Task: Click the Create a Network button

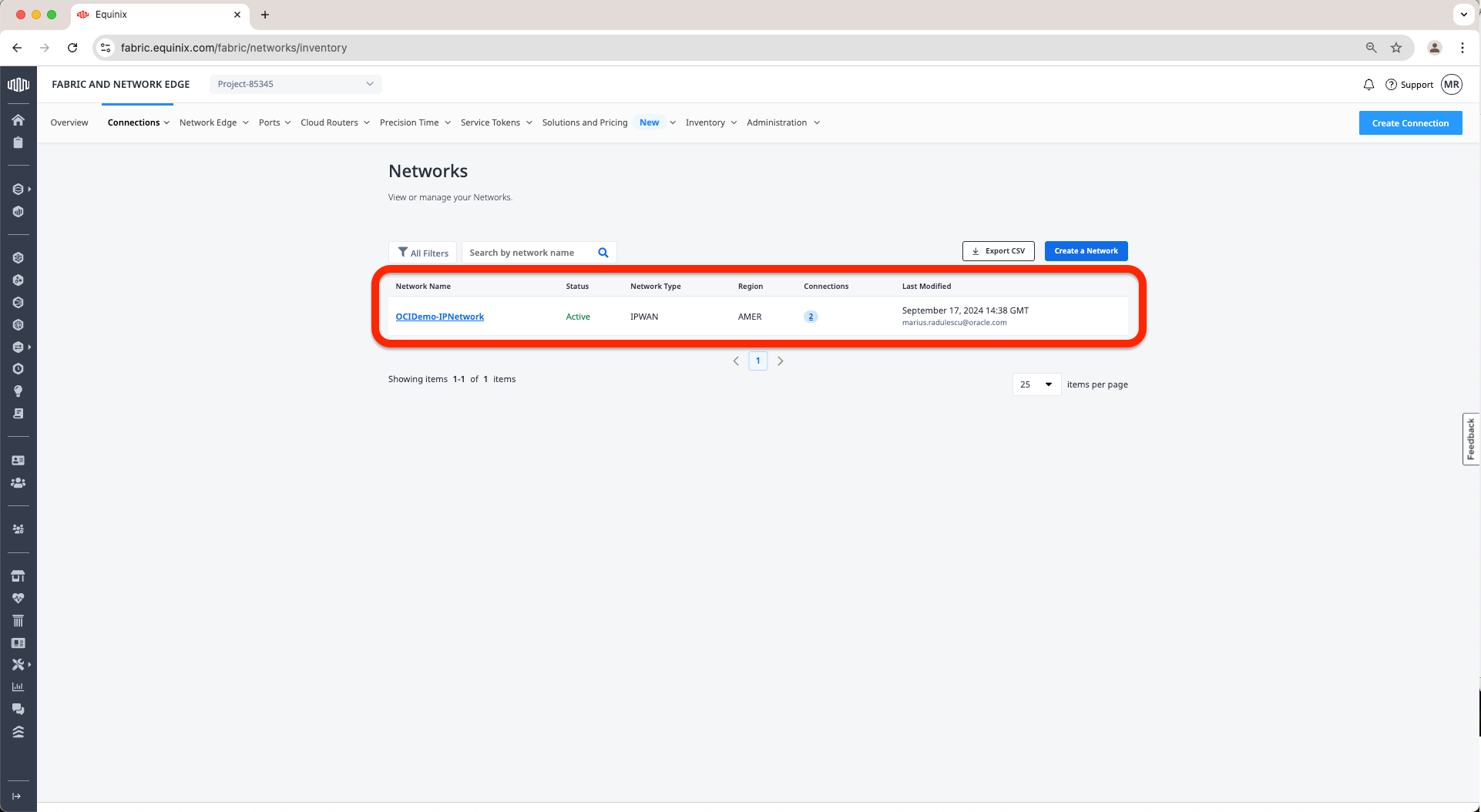Action: pos(1086,251)
